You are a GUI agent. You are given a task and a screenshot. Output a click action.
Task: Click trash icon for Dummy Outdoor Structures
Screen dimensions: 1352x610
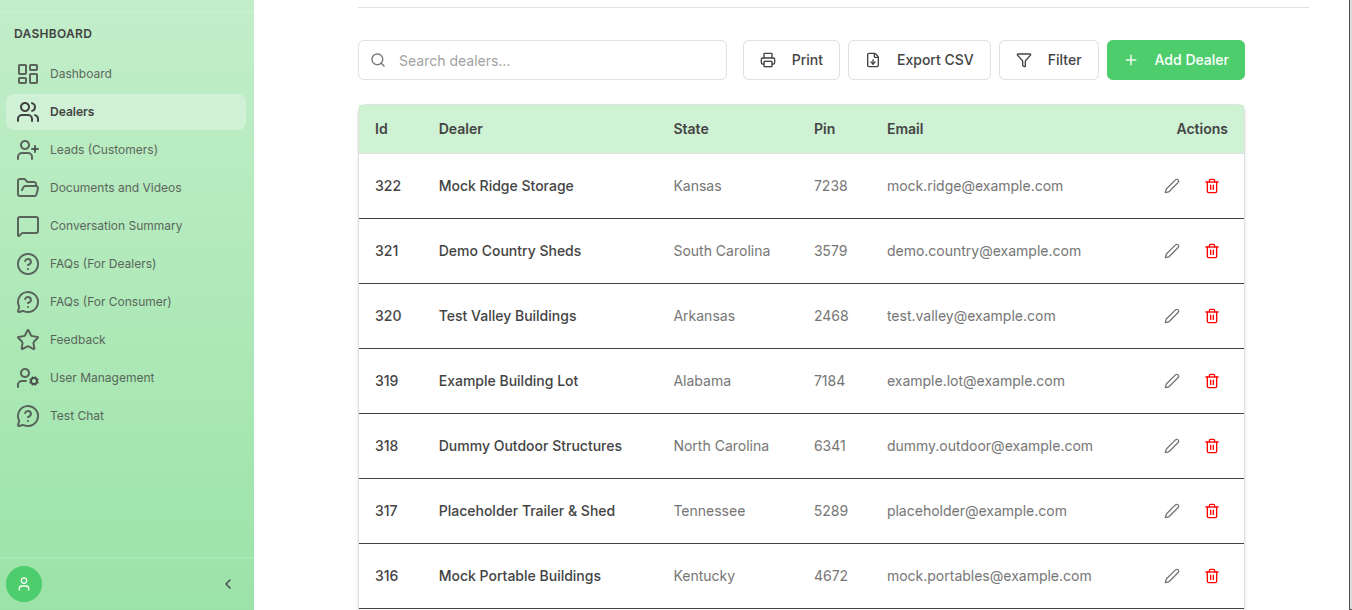(1212, 446)
